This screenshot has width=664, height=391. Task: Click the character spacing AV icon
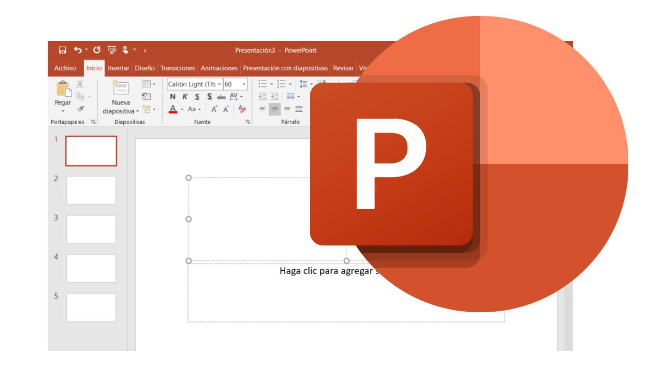coord(234,97)
